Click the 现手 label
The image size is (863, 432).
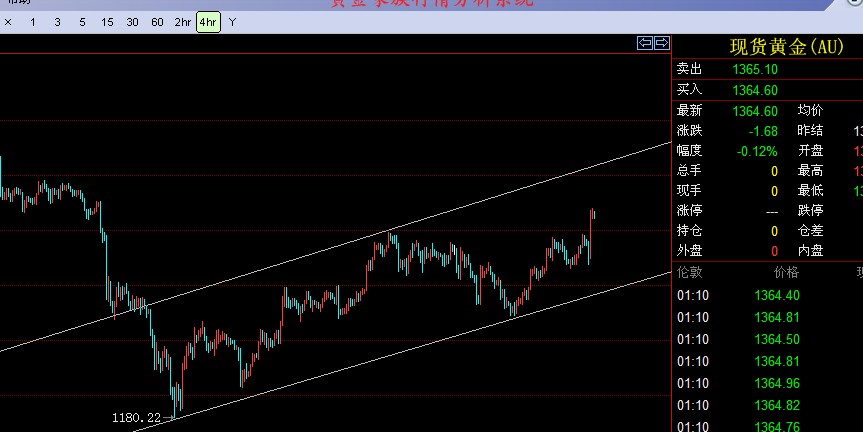(689, 191)
